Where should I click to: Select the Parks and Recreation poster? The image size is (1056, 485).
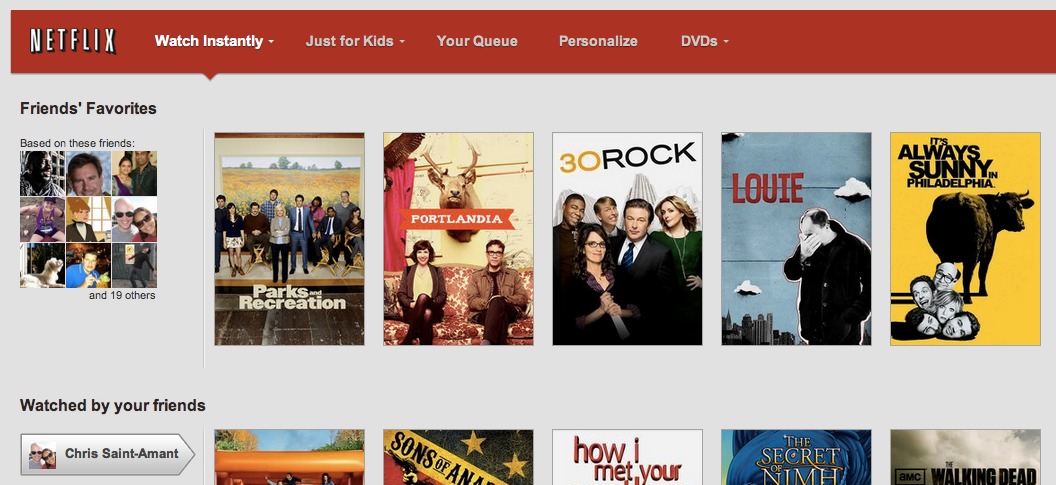click(x=290, y=239)
